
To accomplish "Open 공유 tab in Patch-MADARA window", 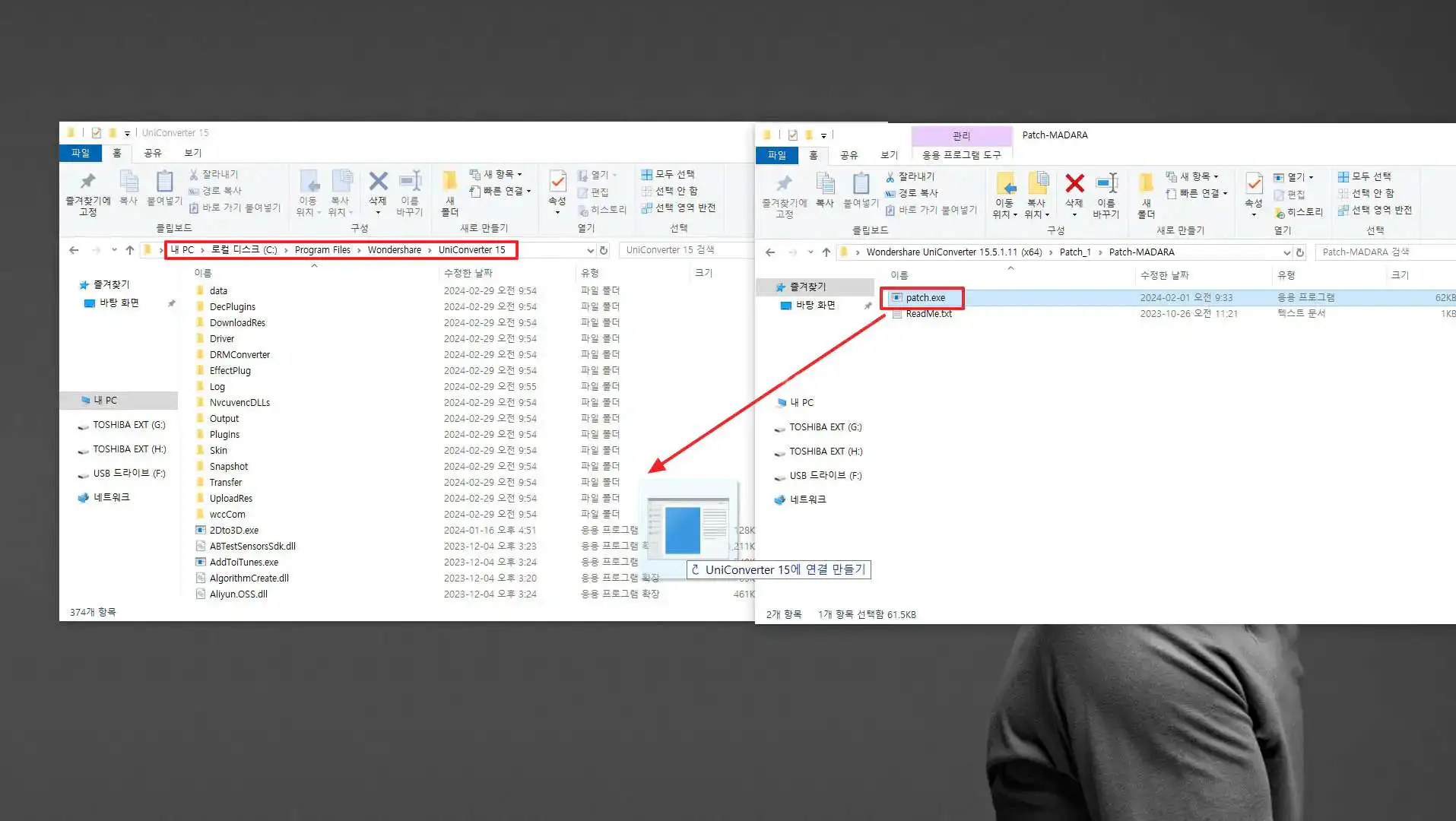I will click(x=849, y=155).
